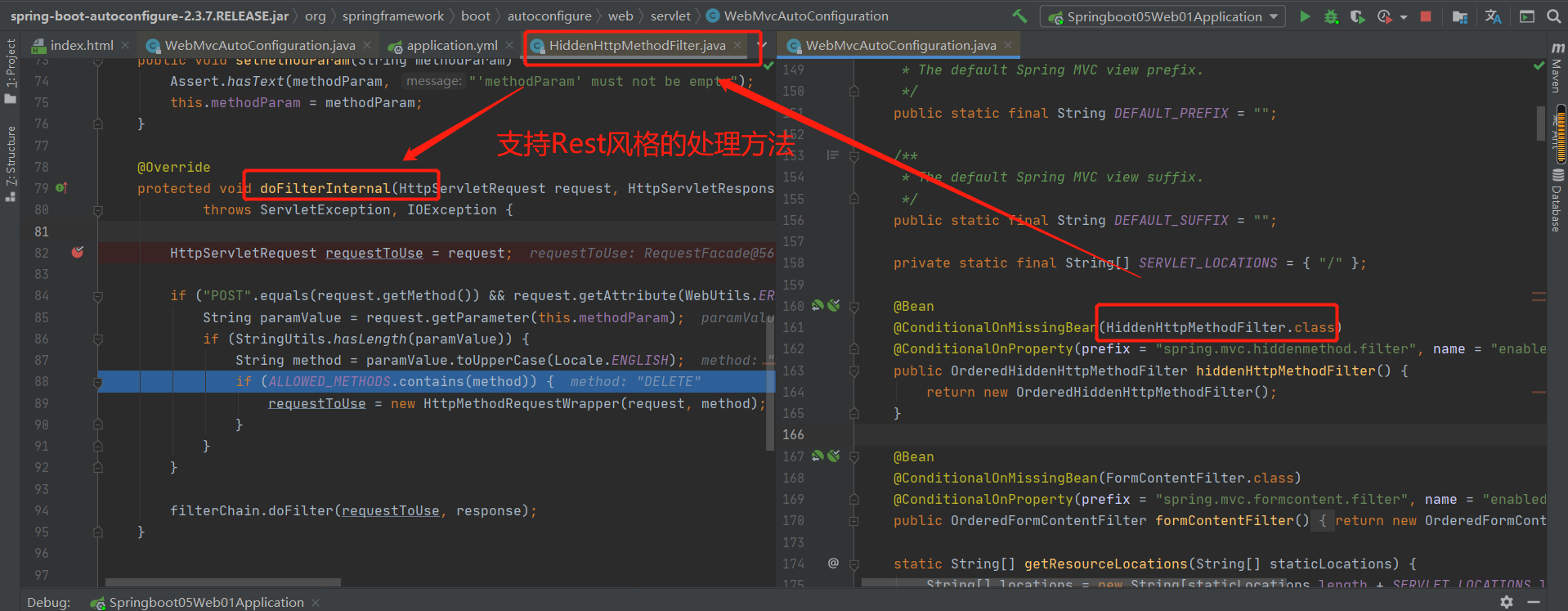Image resolution: width=1568 pixels, height=611 pixels.
Task: Close the application.yml tab
Action: click(509, 46)
